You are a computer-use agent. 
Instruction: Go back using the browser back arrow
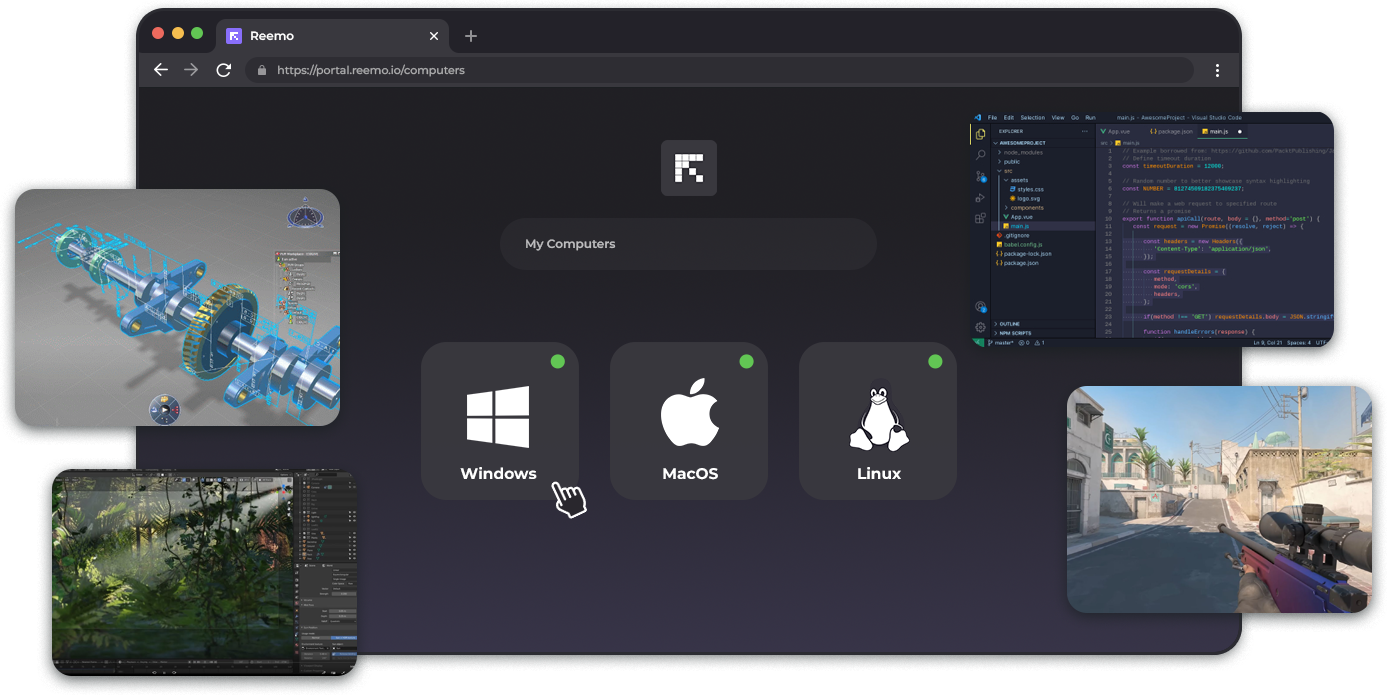pos(160,70)
